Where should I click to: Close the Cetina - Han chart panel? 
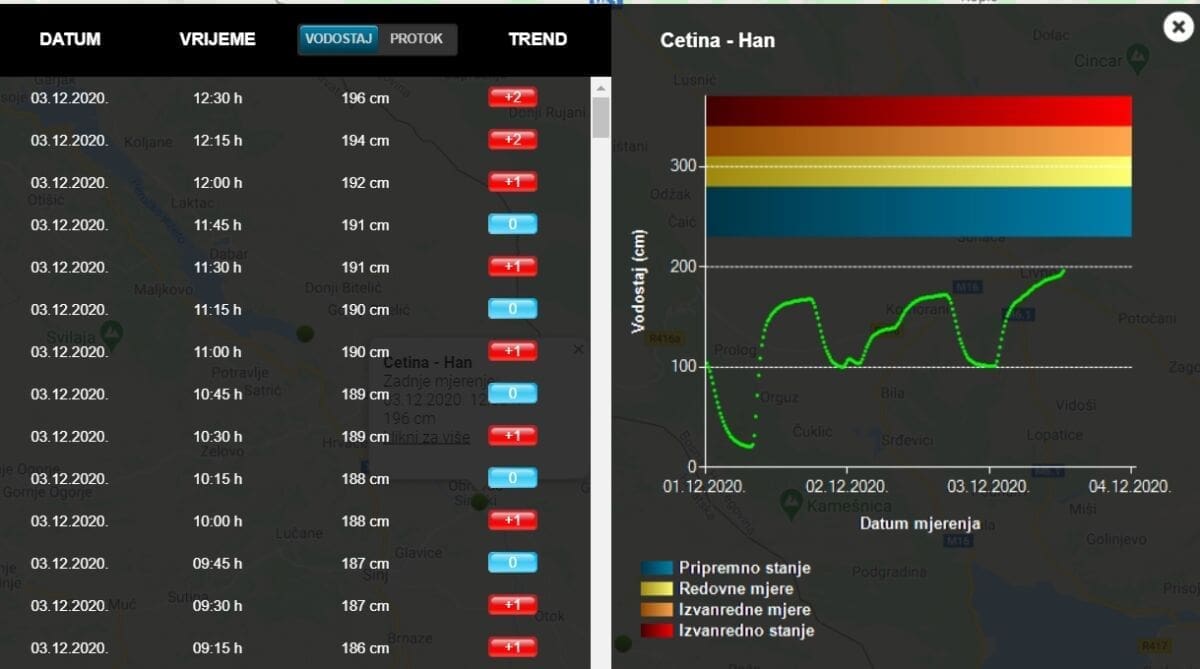point(1178,28)
